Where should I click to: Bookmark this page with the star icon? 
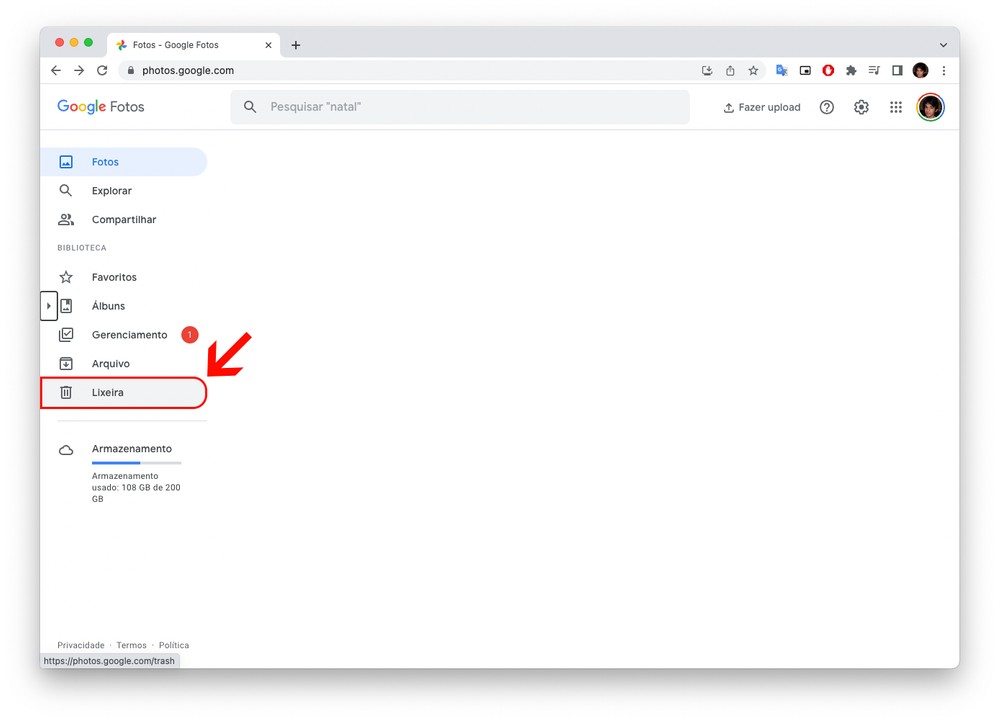click(x=753, y=70)
